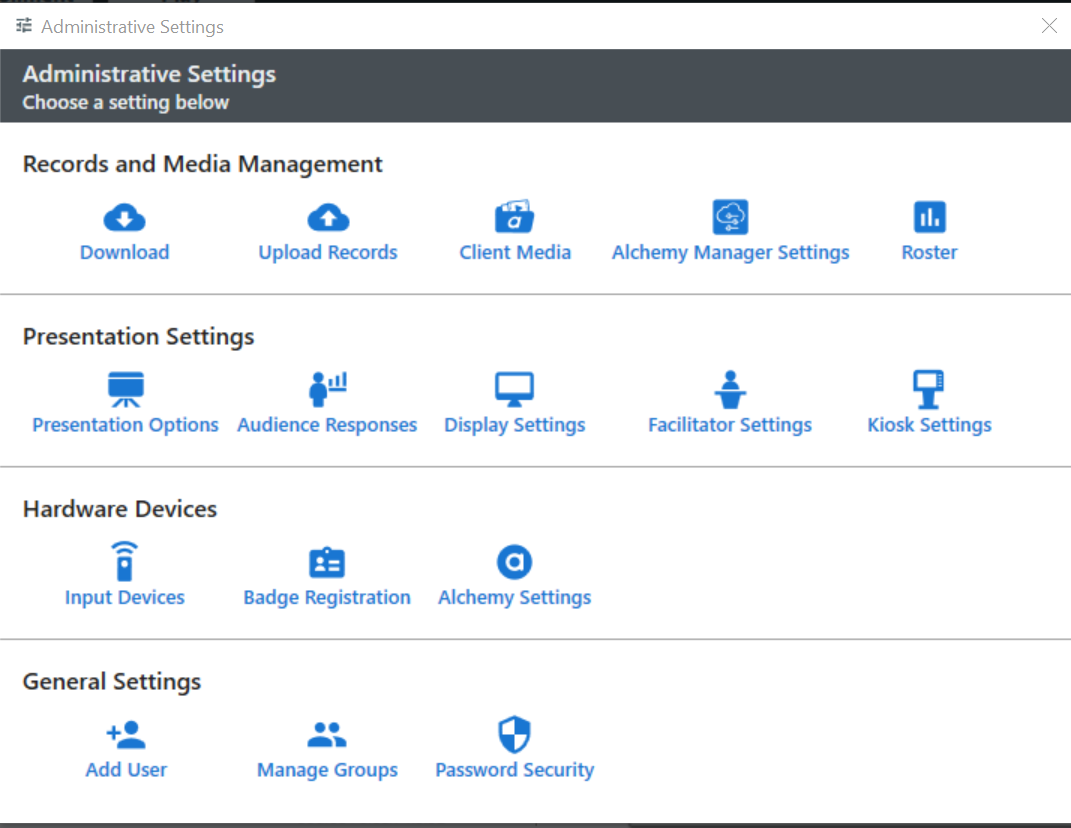Image resolution: width=1071 pixels, height=828 pixels.
Task: Open Presentation Options easel icon
Action: (126, 389)
